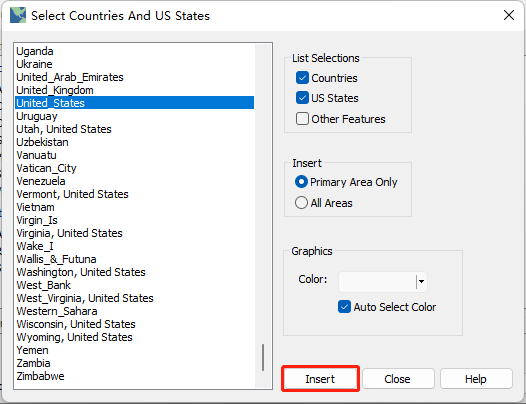
Task: Choose the All Areas radio option
Action: point(301,203)
